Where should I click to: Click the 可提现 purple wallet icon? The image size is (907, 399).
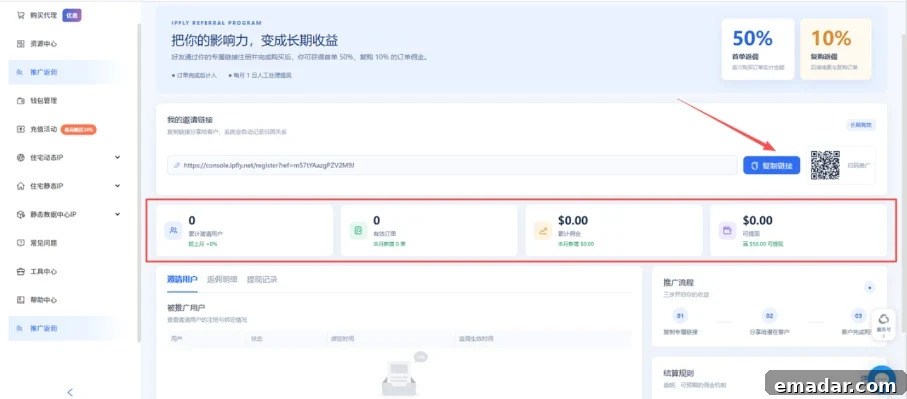click(728, 230)
